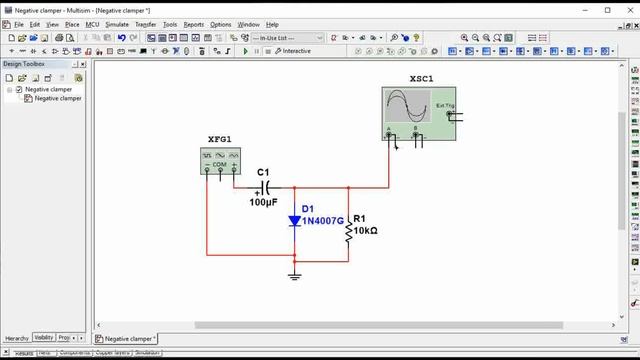Open the Edit menu
Image resolution: width=640 pixels, height=360 pixels.
click(x=35, y=24)
